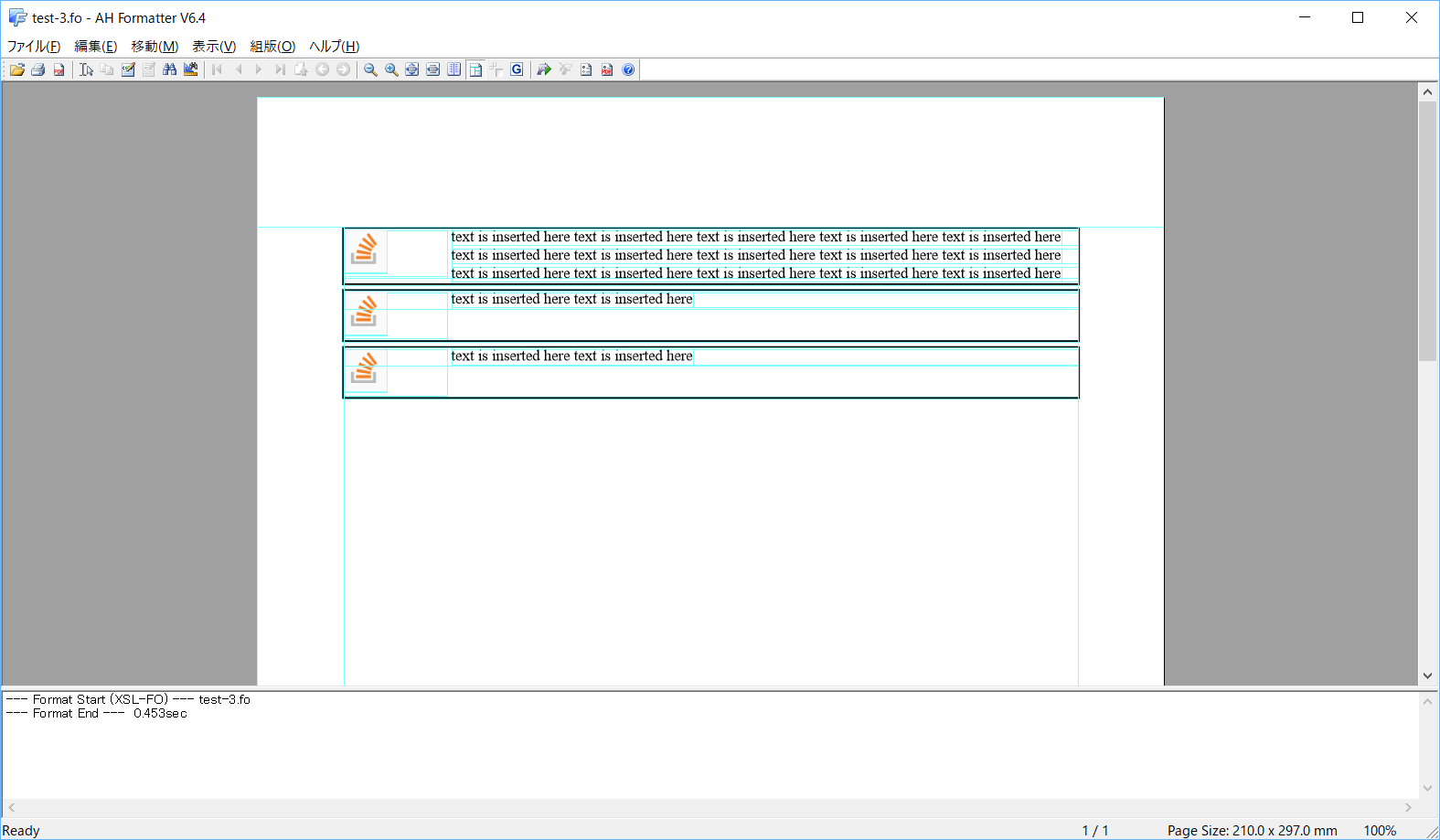Click the two-page spread view icon

[454, 69]
